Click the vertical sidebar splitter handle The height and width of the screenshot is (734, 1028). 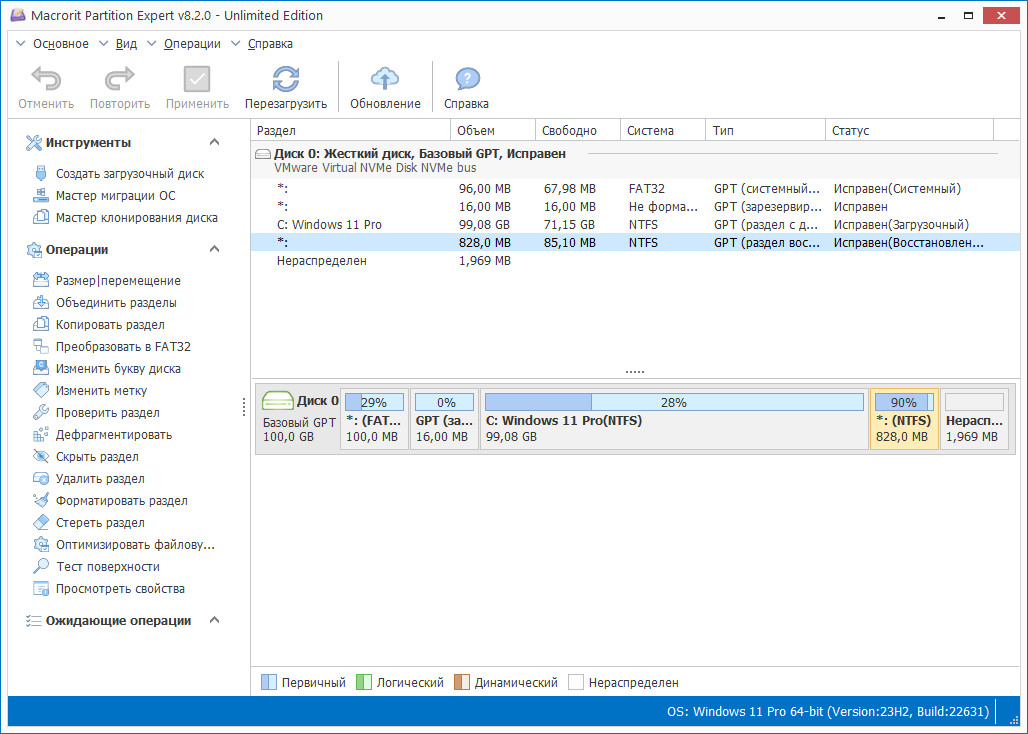244,407
